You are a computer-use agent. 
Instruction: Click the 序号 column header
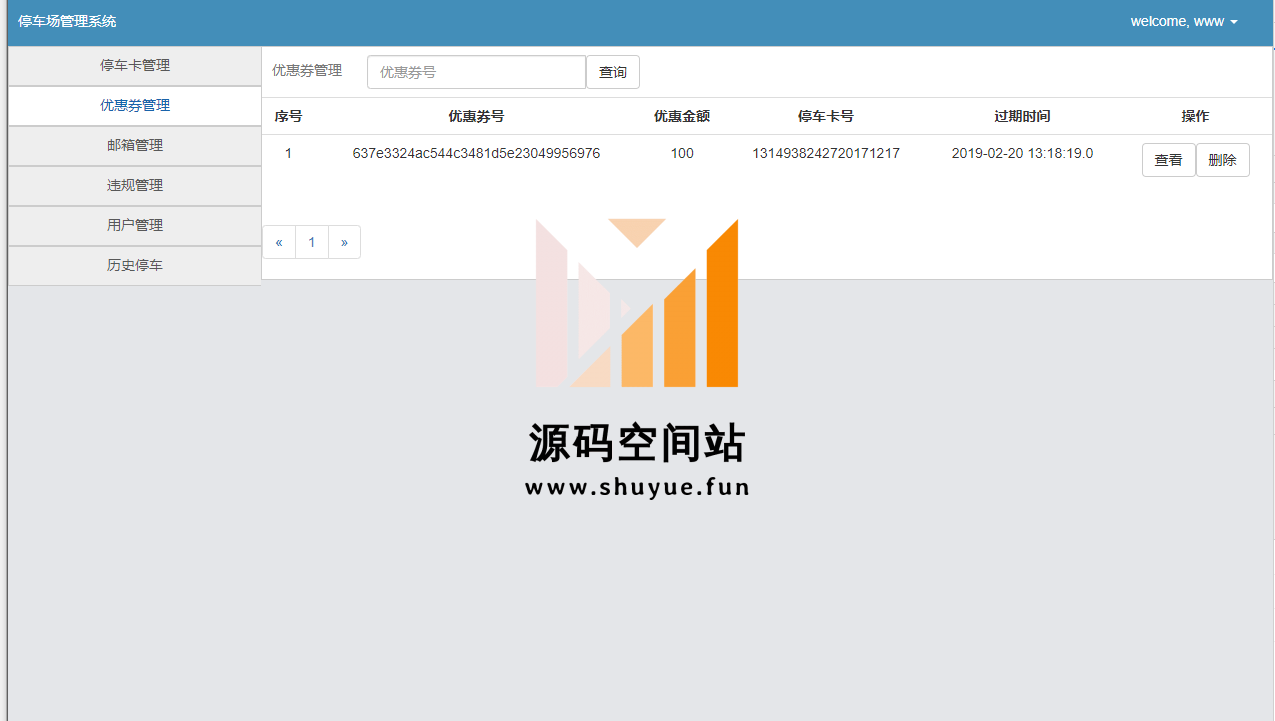(x=288, y=116)
